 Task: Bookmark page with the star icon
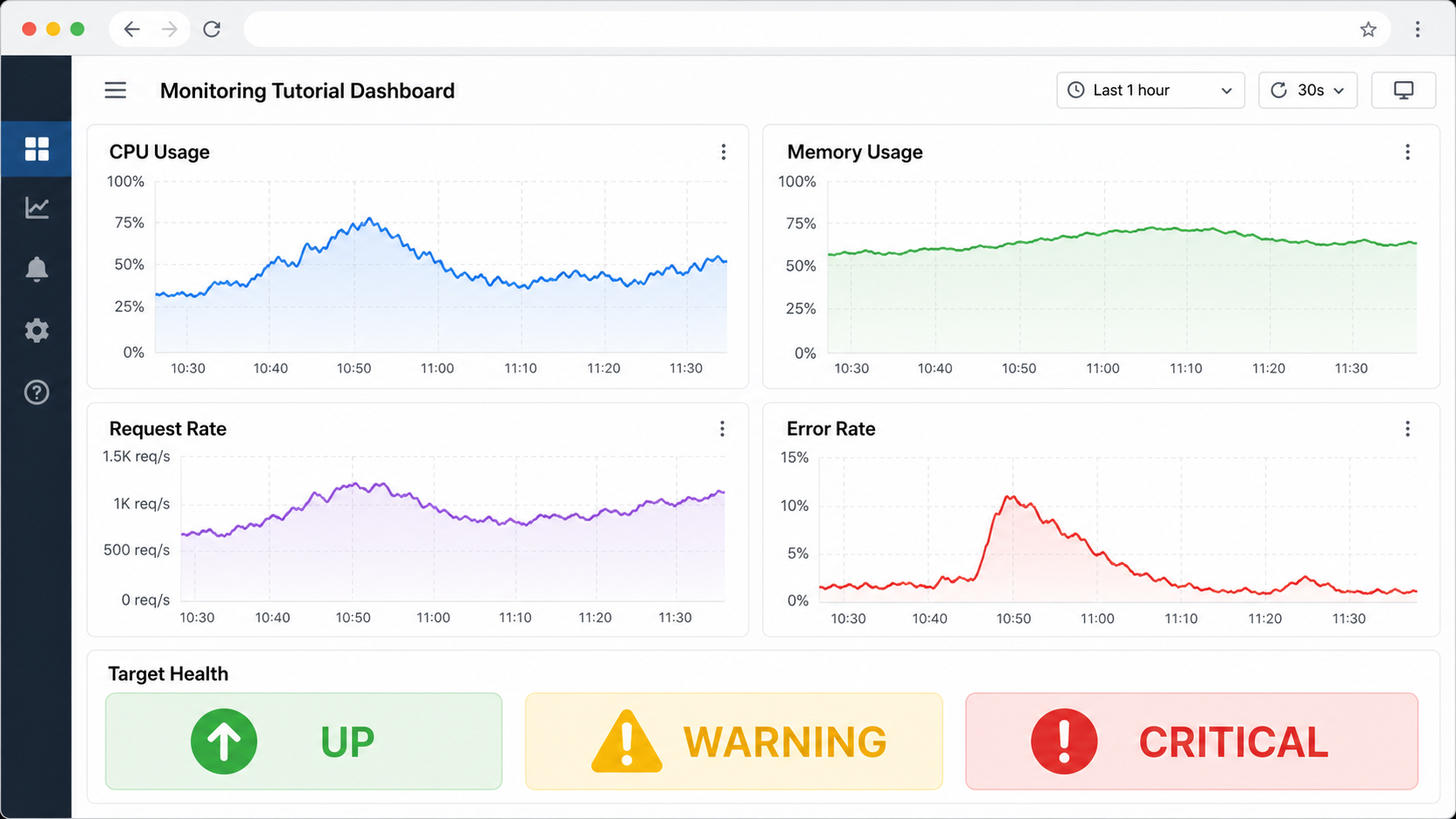pos(1368,30)
